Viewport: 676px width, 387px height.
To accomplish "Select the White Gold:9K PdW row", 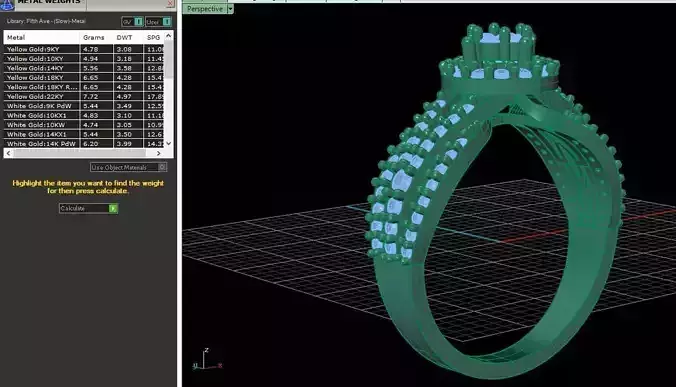I will click(84, 106).
